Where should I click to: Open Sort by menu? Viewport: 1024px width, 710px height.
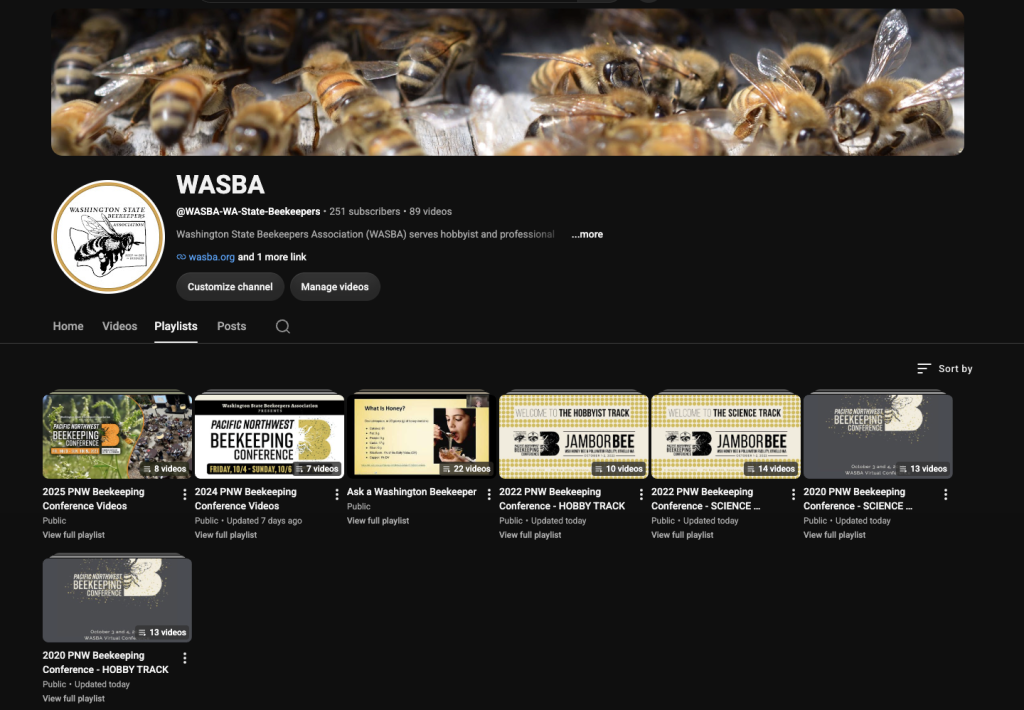click(x=944, y=369)
